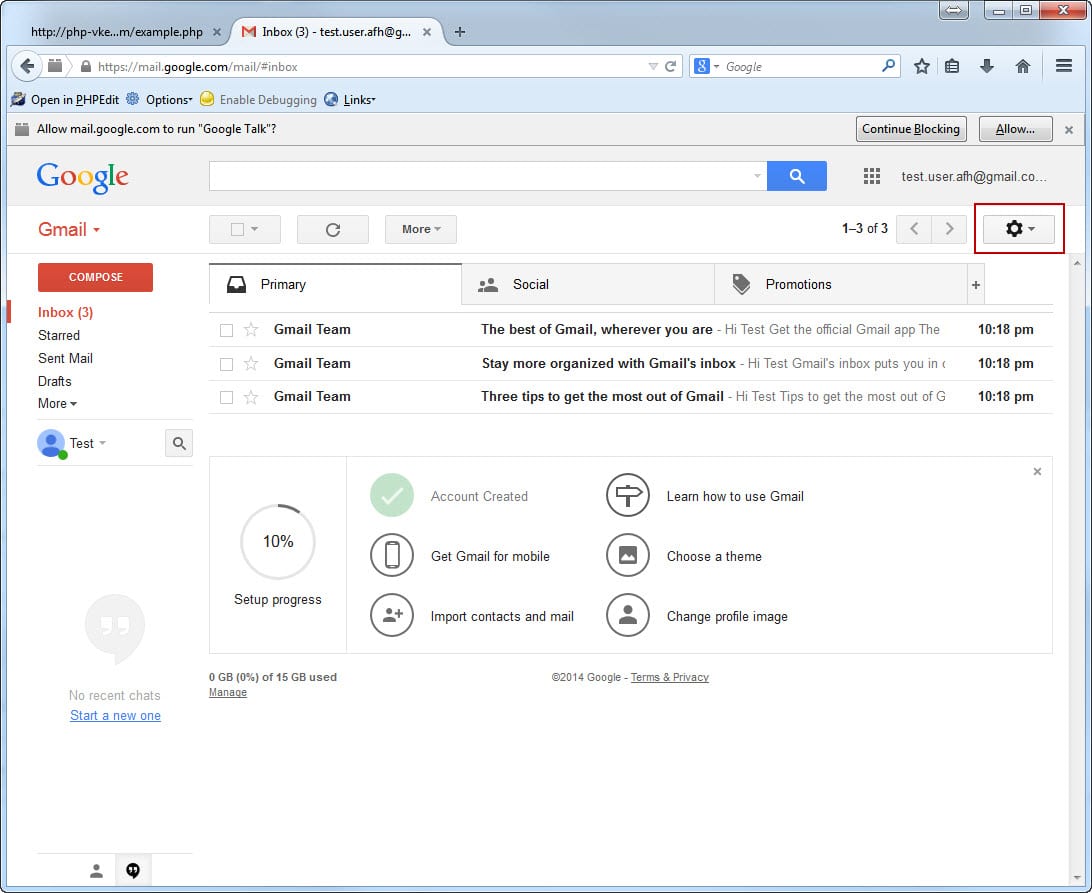Click the refresh mail icon
Screen dimensions: 1092x893
333,230
